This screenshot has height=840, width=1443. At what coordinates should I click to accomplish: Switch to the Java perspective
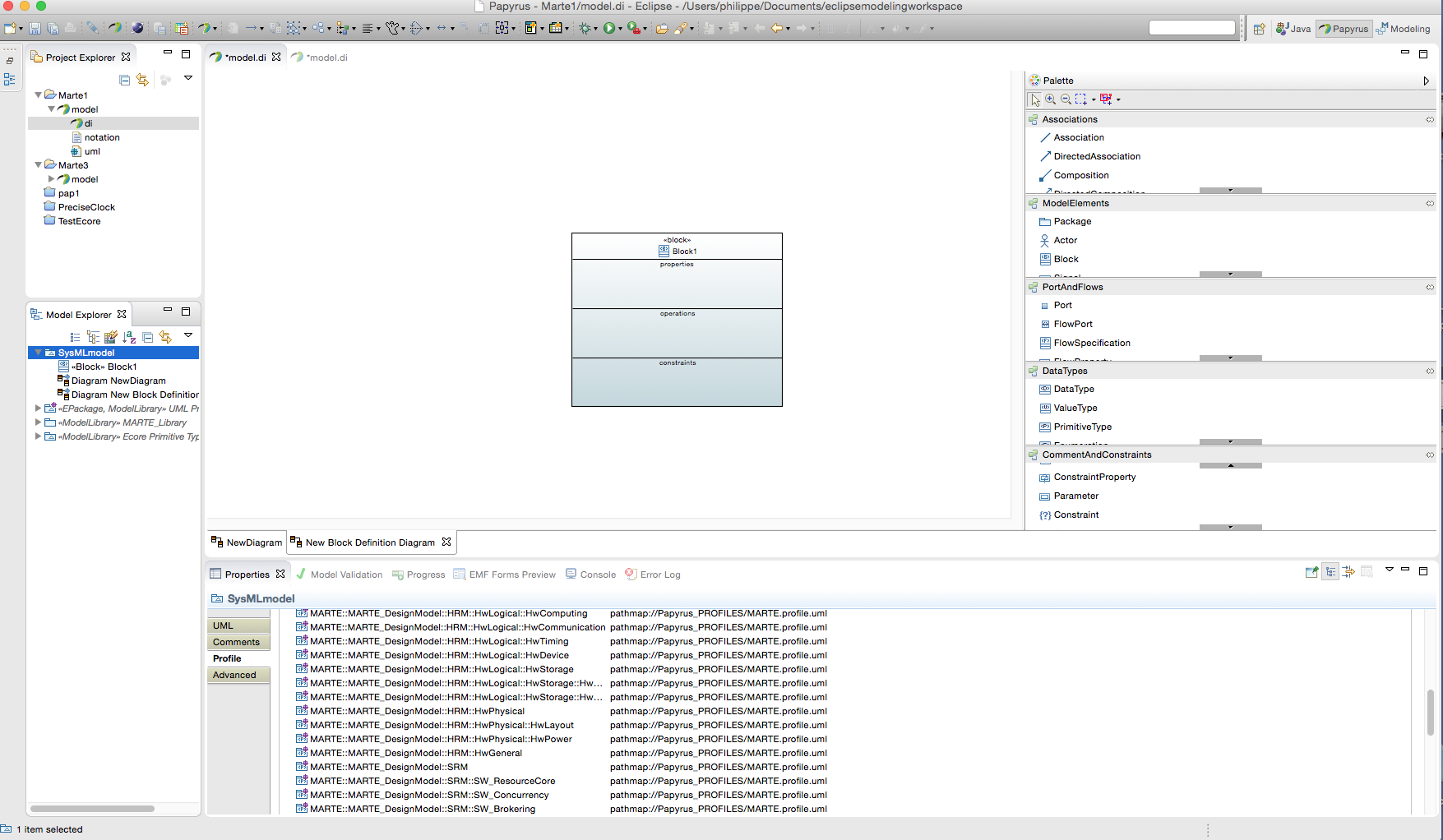click(x=1293, y=29)
